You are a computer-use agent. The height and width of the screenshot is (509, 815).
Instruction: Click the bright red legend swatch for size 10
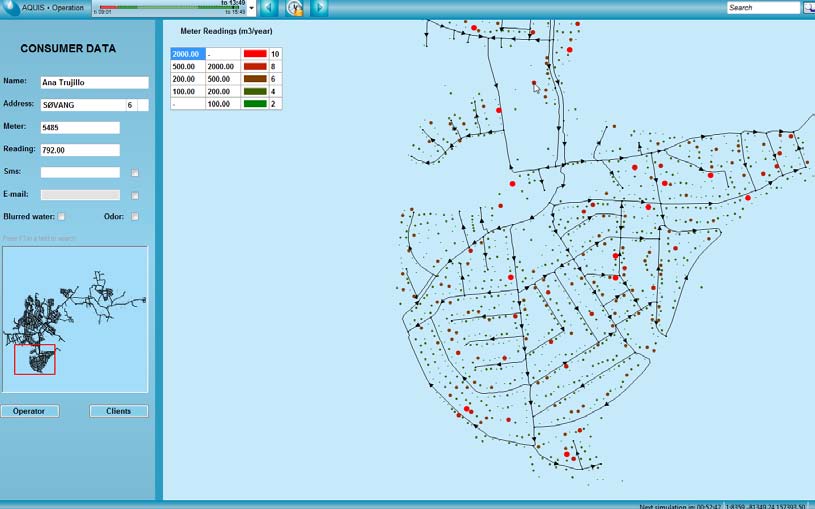[x=255, y=54]
